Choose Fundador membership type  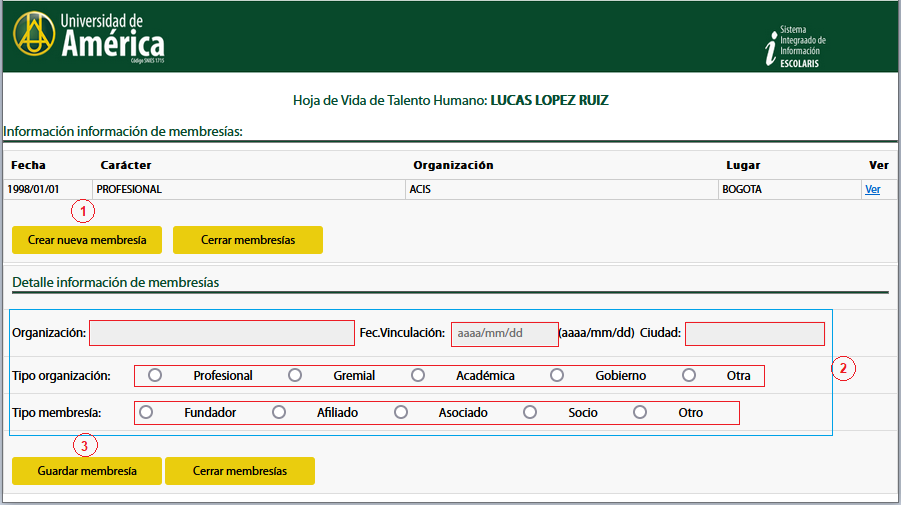(146, 412)
